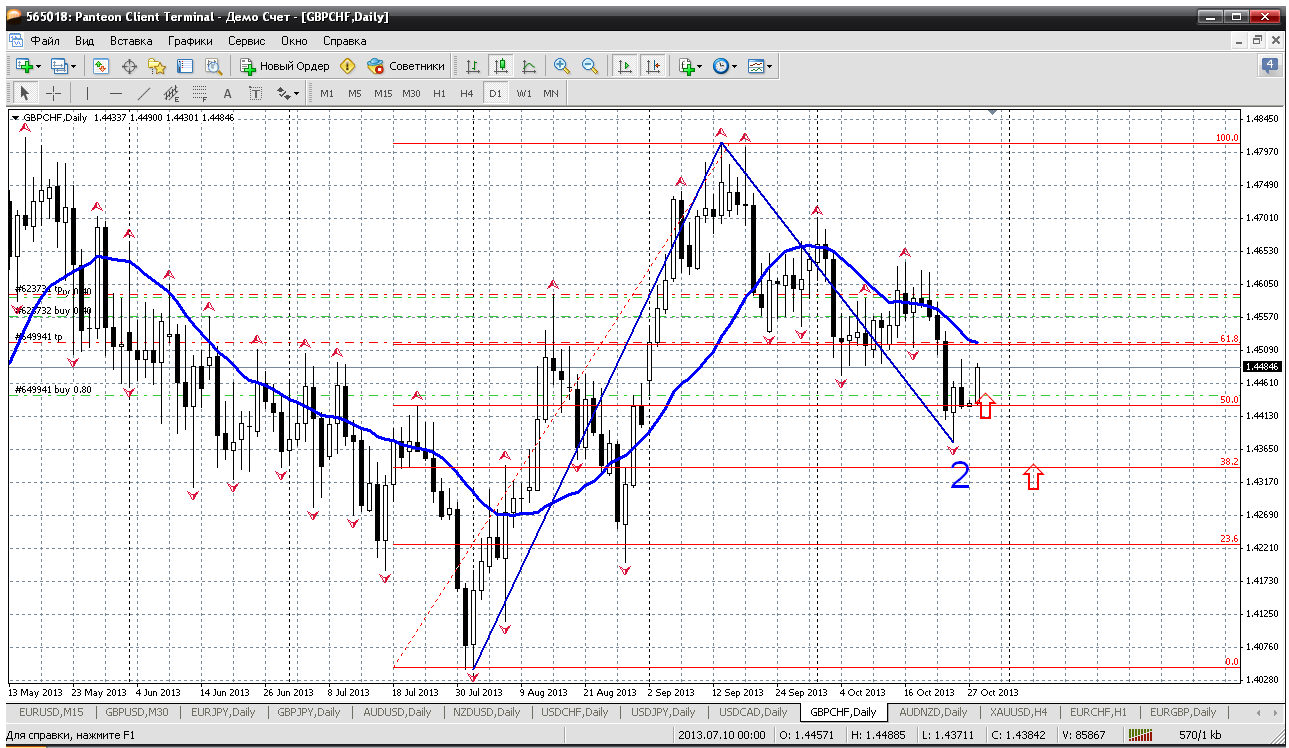This screenshot has width=1289, height=748.
Task: Select the M15 timeframe
Action: [x=383, y=93]
